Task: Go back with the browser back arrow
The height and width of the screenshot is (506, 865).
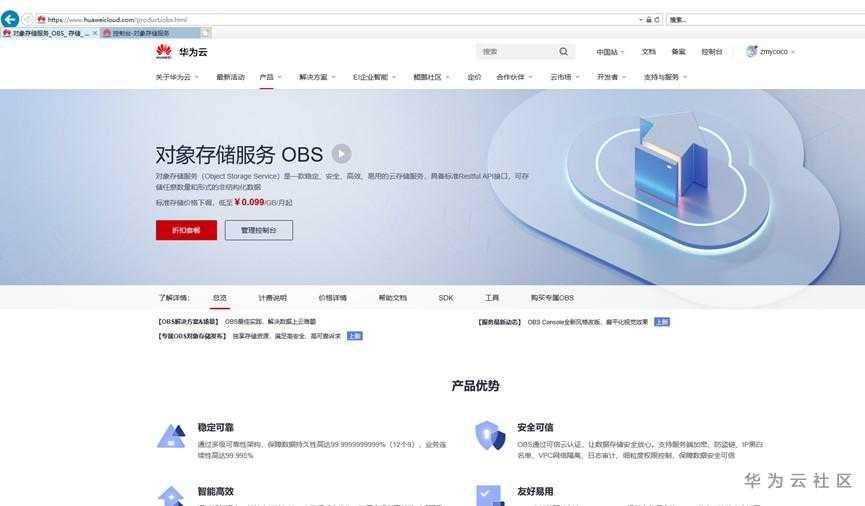Action: click(x=9, y=19)
